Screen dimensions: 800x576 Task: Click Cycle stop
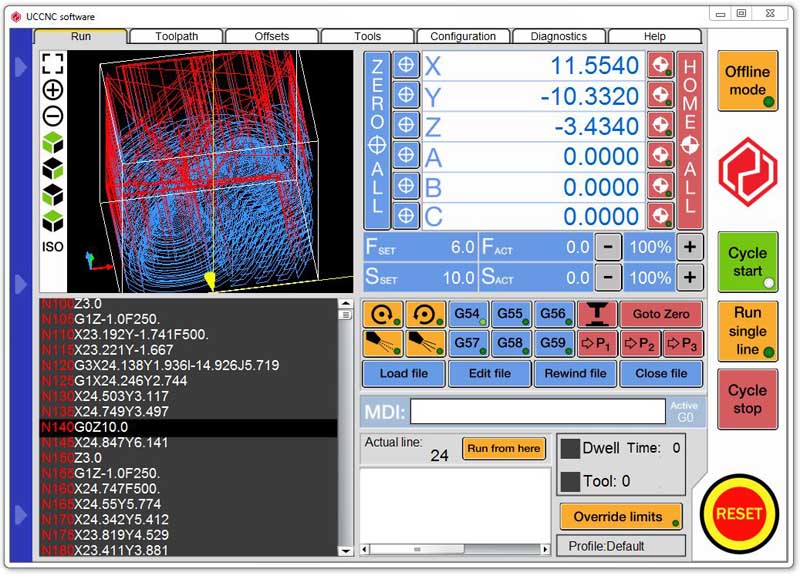coord(747,399)
